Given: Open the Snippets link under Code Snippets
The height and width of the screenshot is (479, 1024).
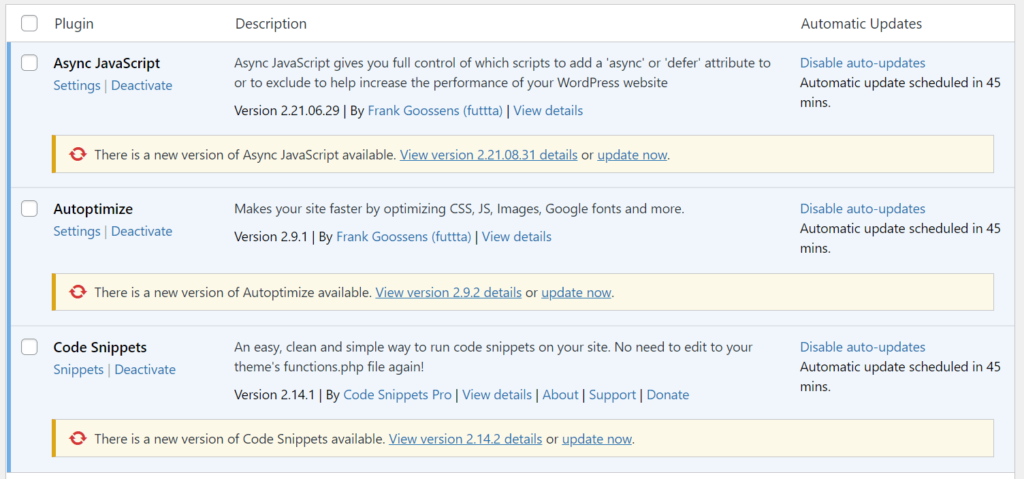Looking at the screenshot, I should point(78,370).
